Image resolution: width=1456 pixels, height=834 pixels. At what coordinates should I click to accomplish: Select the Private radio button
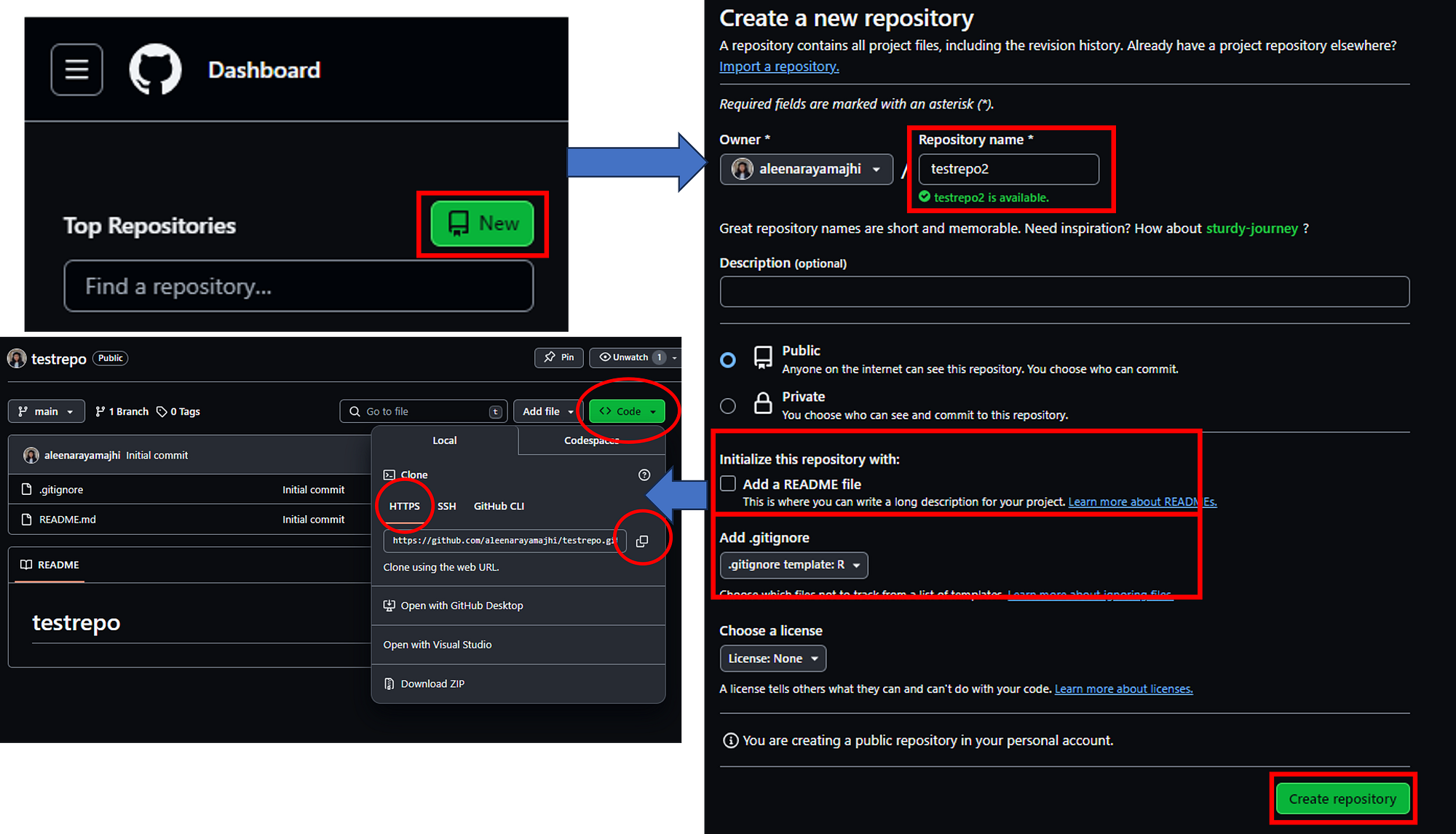(x=728, y=406)
